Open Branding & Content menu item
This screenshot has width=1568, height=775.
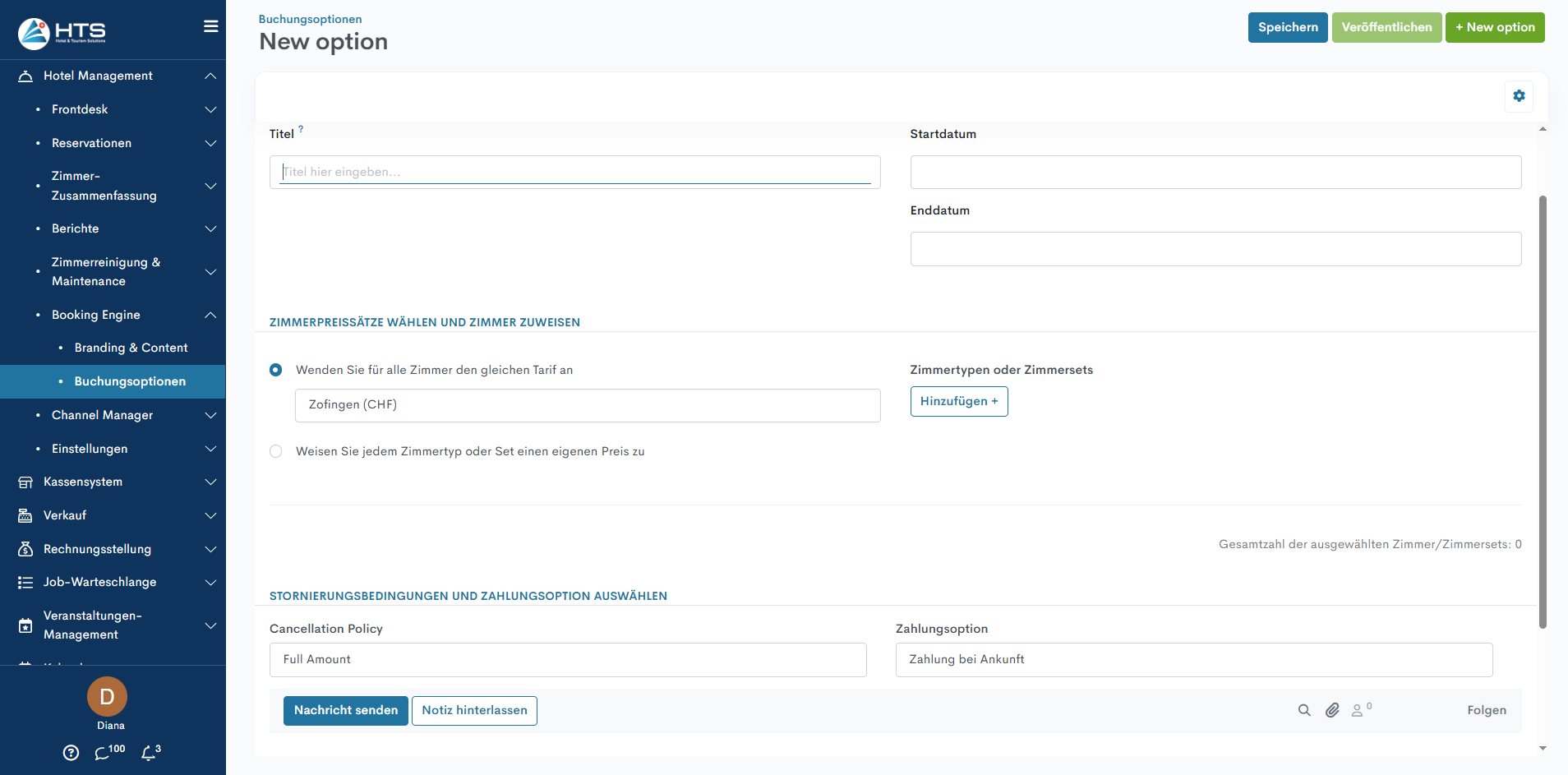(x=131, y=348)
